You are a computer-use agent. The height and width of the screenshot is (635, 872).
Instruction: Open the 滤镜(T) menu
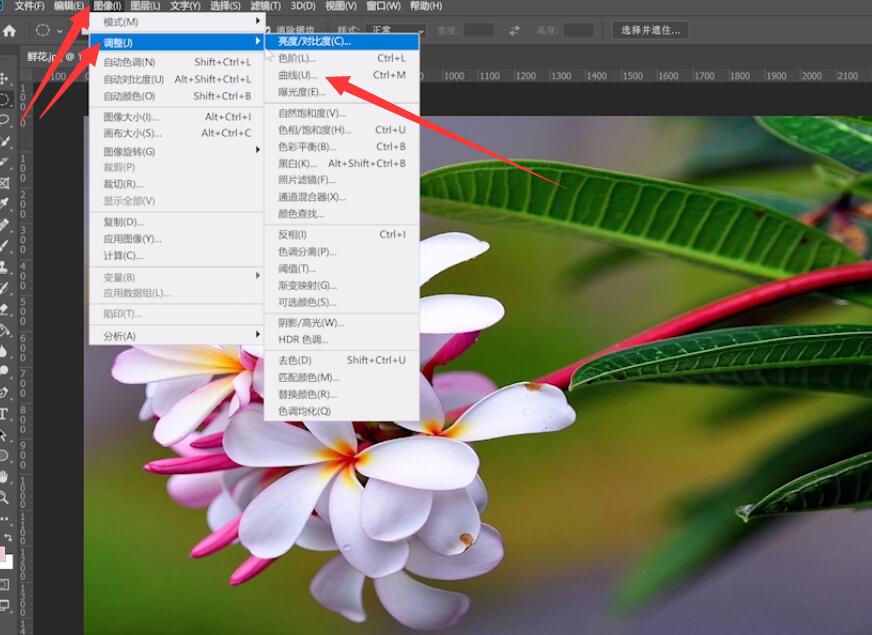point(265,6)
